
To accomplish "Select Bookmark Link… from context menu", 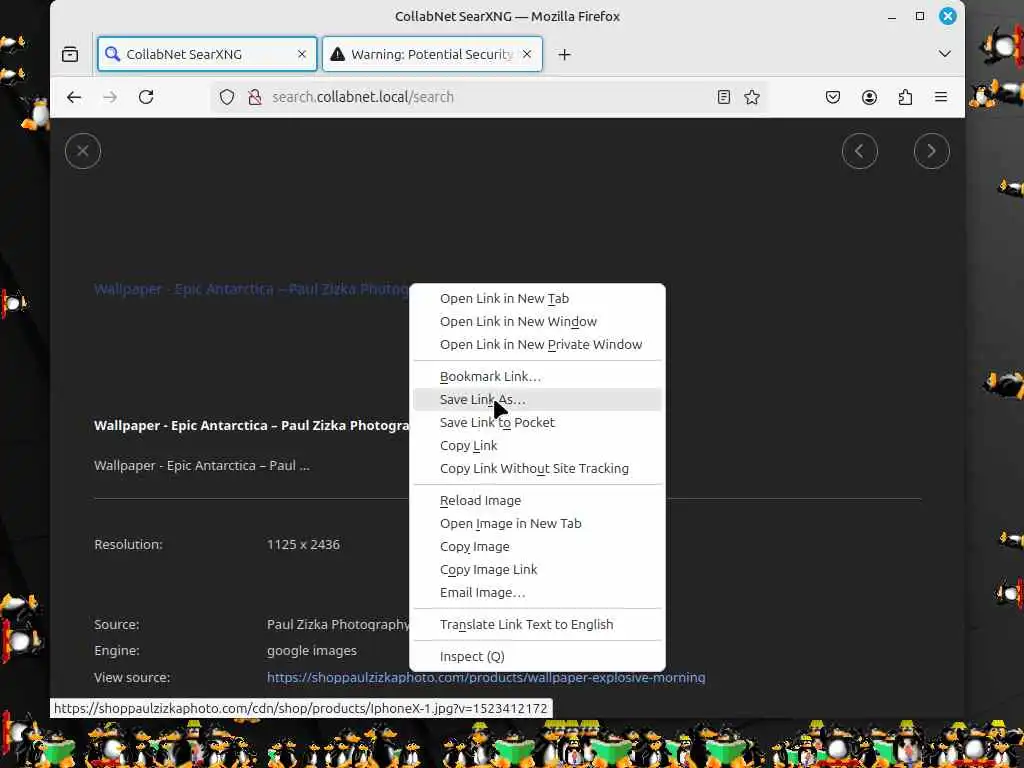I will (537, 376).
